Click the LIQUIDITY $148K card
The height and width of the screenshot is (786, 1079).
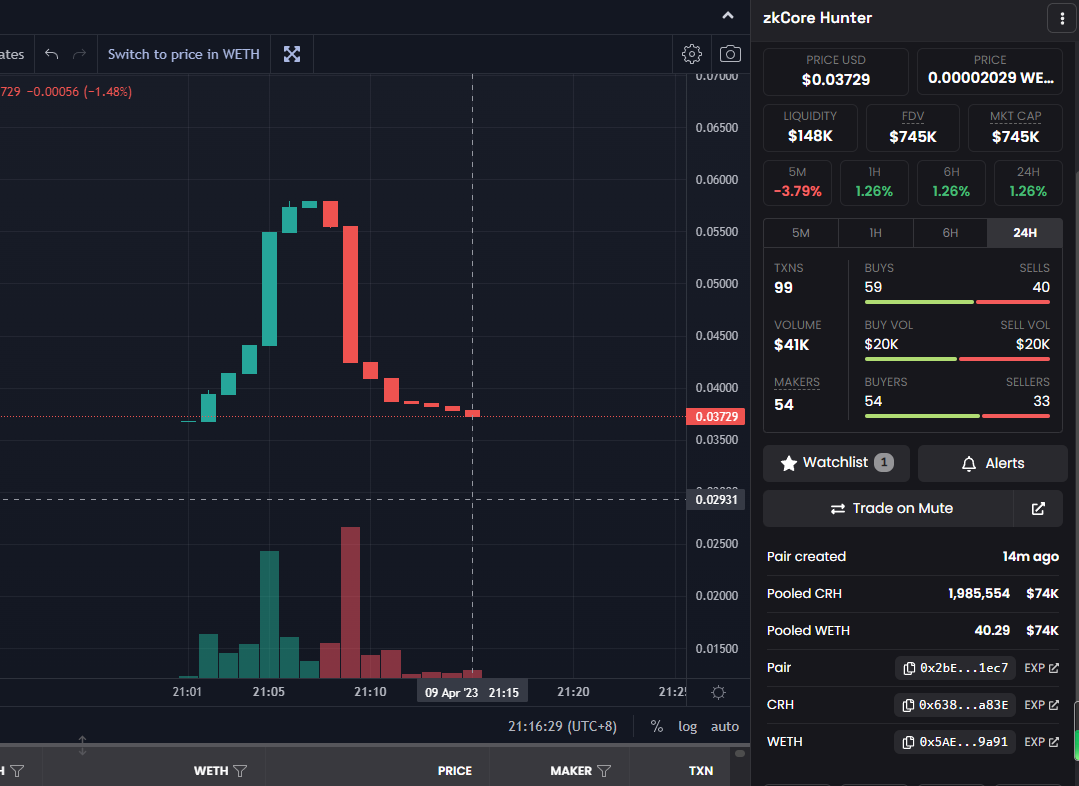(810, 127)
